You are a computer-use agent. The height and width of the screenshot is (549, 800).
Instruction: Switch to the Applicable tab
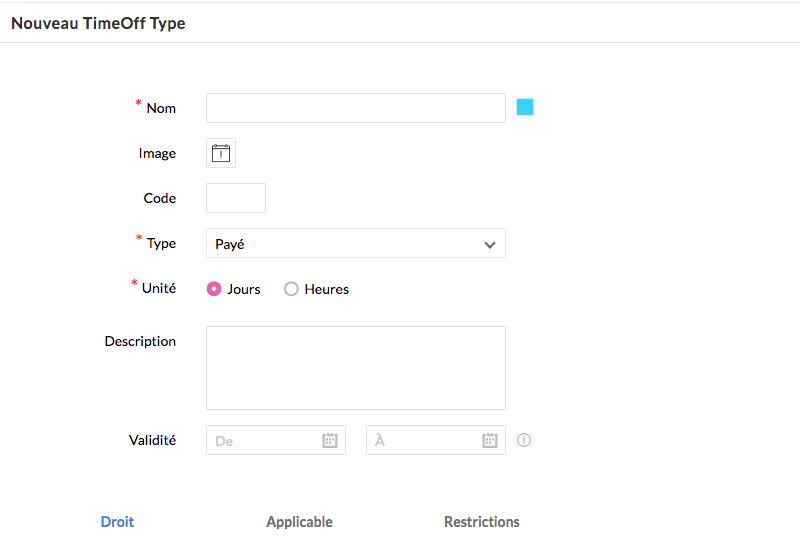(299, 522)
